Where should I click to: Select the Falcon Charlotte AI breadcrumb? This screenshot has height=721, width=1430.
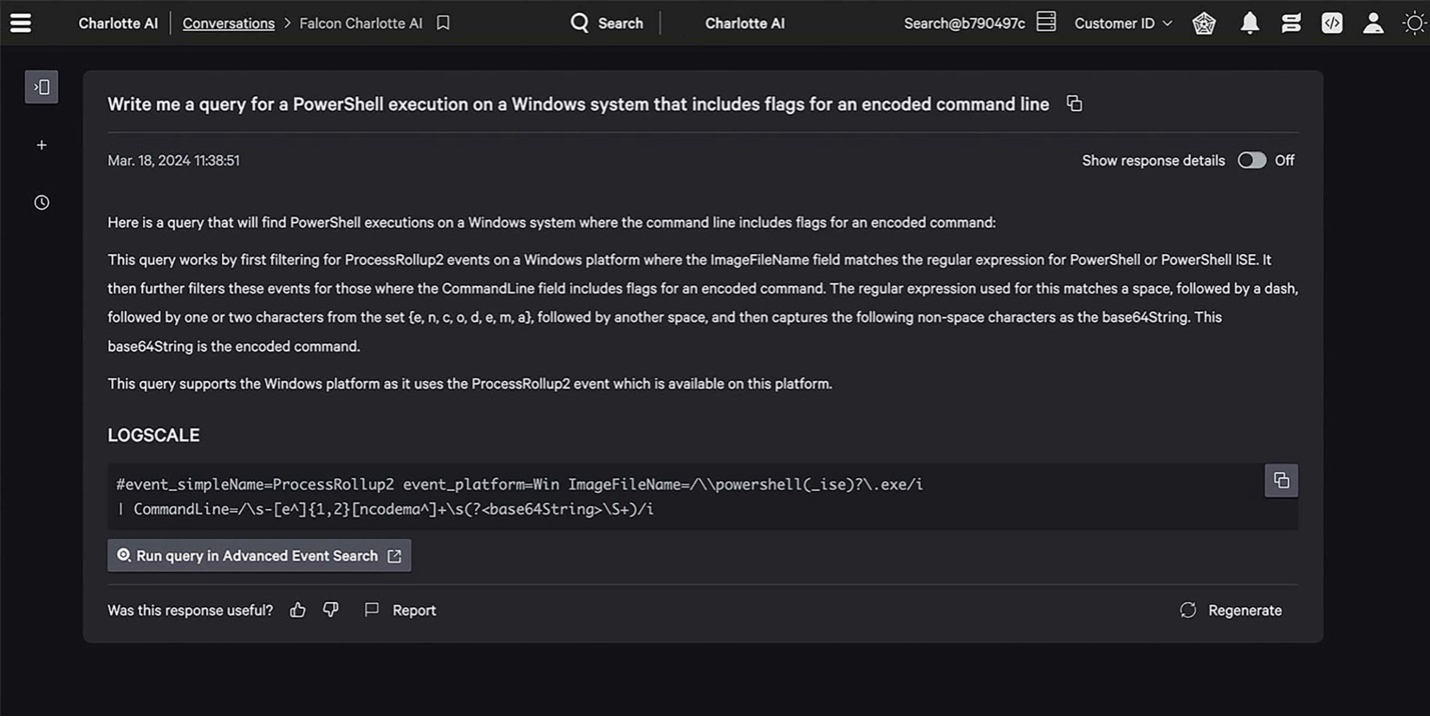coord(361,23)
